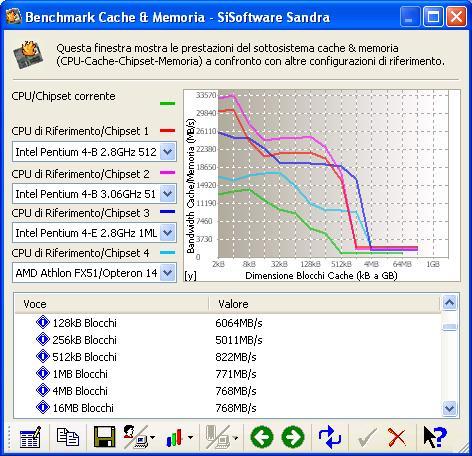
Task: Click the options table icon in bottom toolbar
Action: pos(30,437)
